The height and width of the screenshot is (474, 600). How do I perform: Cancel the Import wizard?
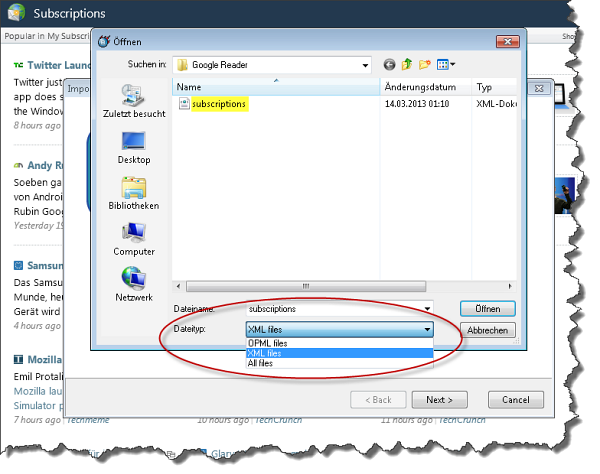[x=515, y=400]
